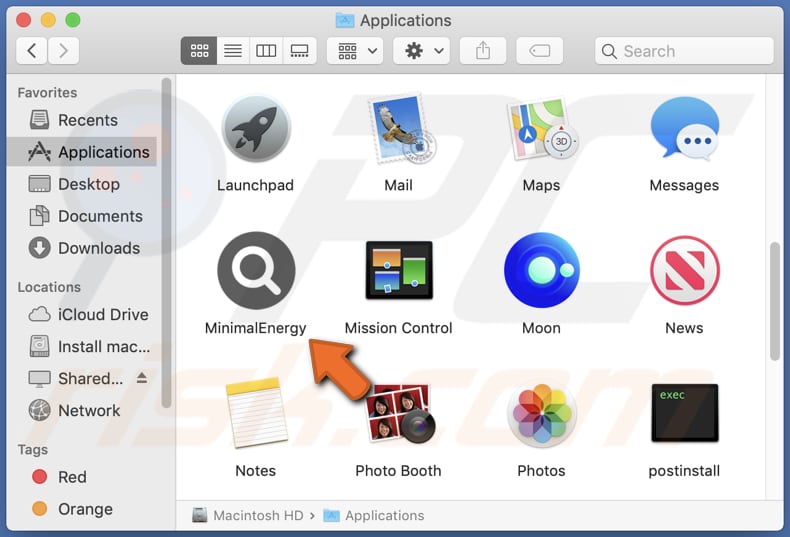
Task: Minimize the window with yellow button
Action: coord(48,20)
